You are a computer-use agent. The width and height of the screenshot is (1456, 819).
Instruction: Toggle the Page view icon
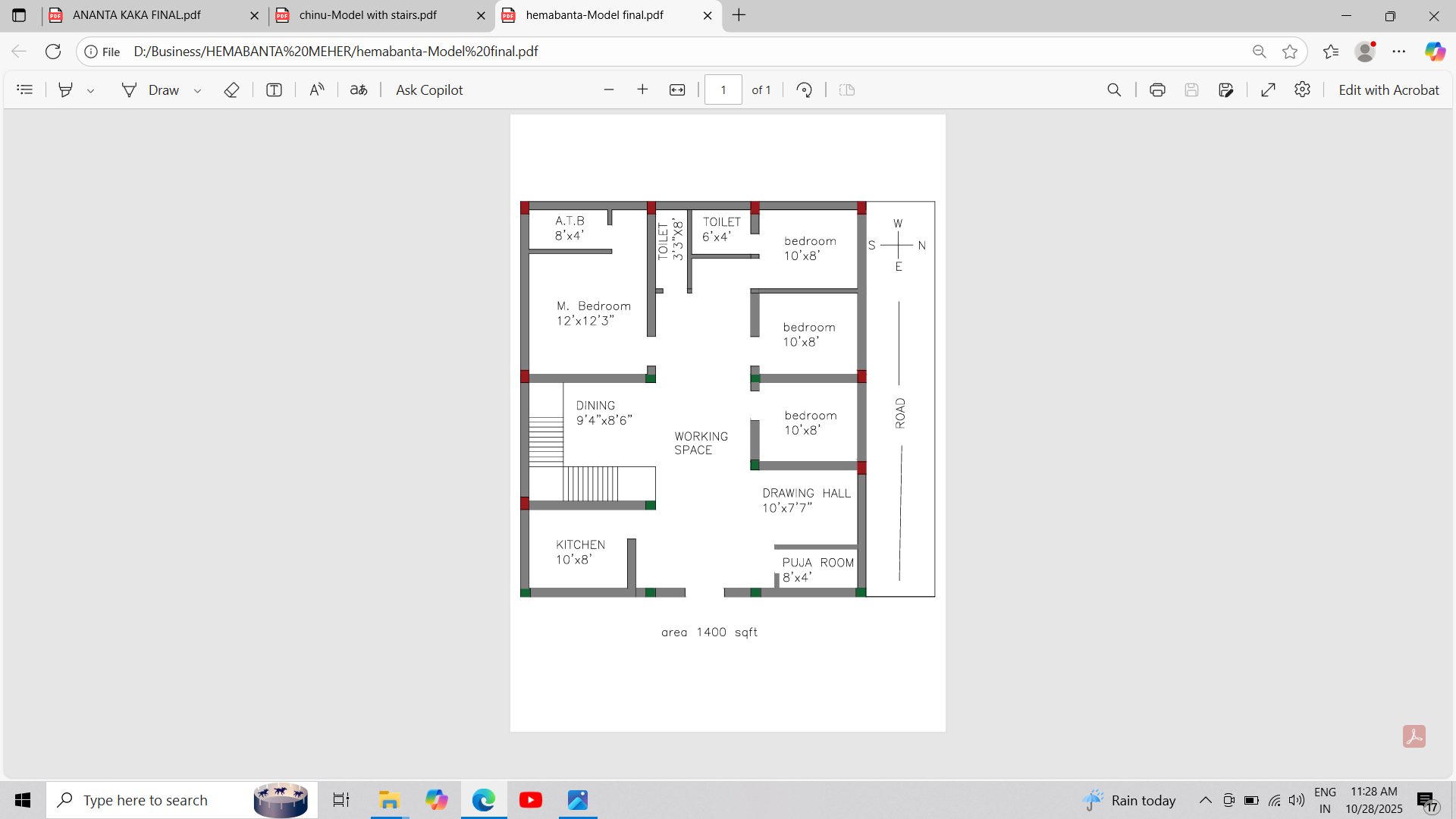pos(847,89)
